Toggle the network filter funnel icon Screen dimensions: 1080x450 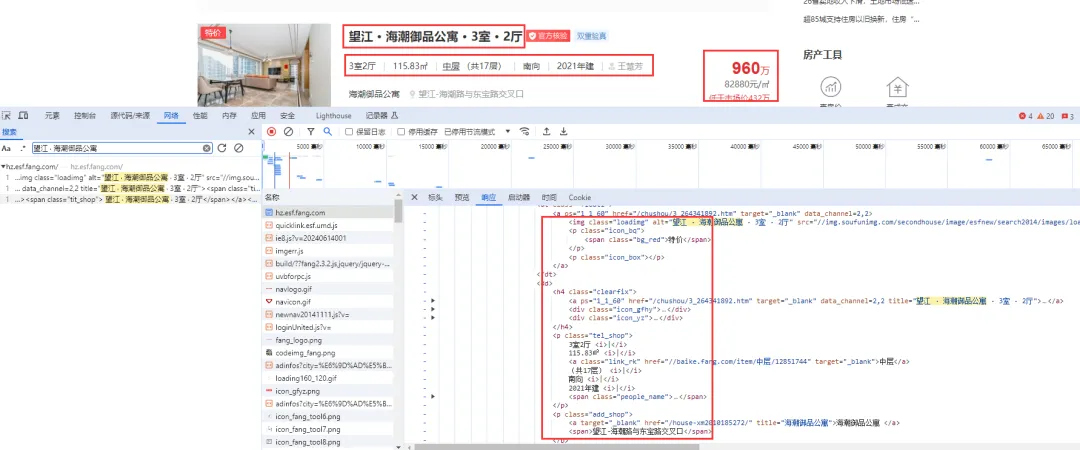click(311, 132)
